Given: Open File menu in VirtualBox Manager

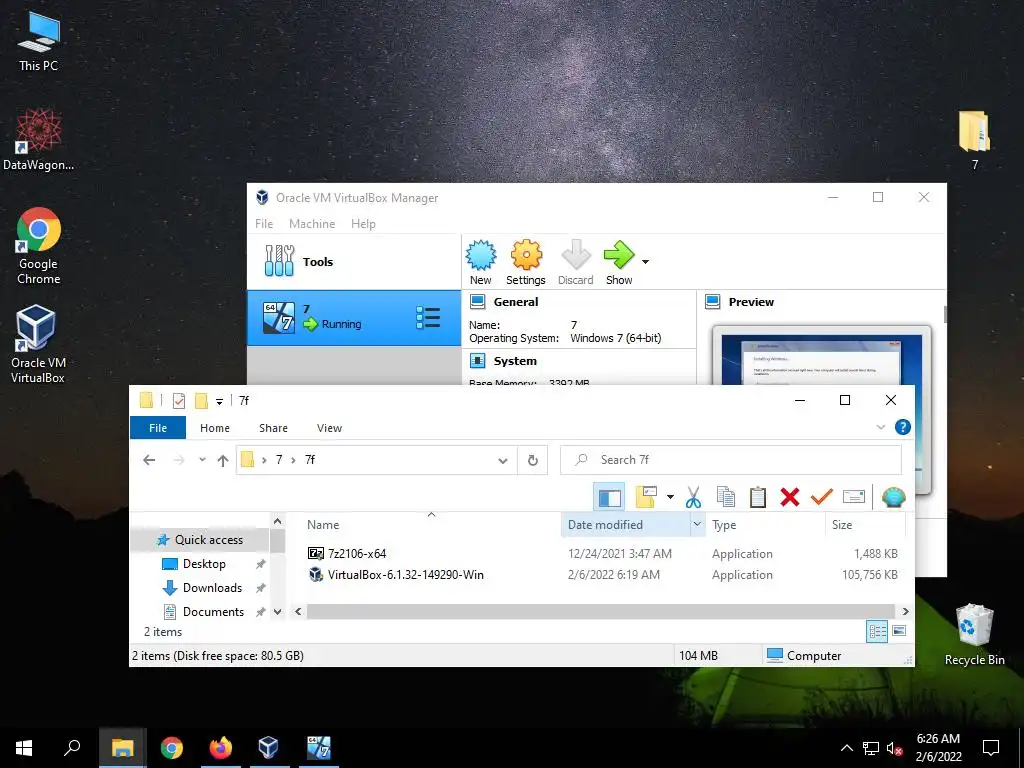Looking at the screenshot, I should tap(264, 224).
